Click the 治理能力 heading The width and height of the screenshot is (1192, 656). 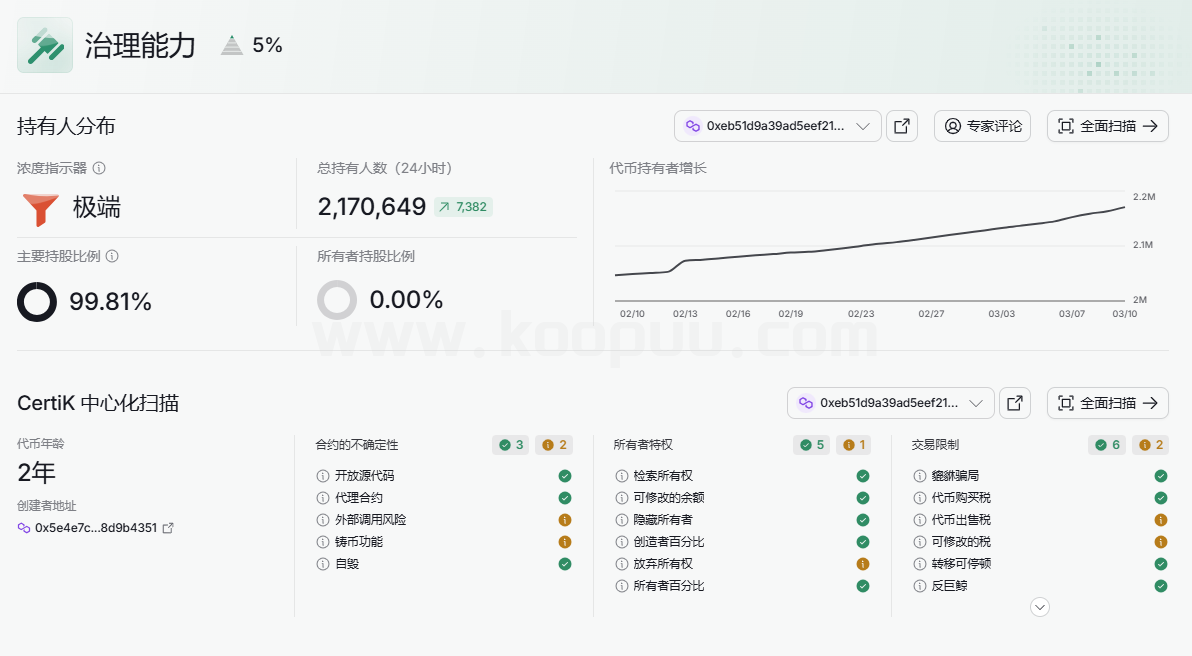(x=140, y=46)
